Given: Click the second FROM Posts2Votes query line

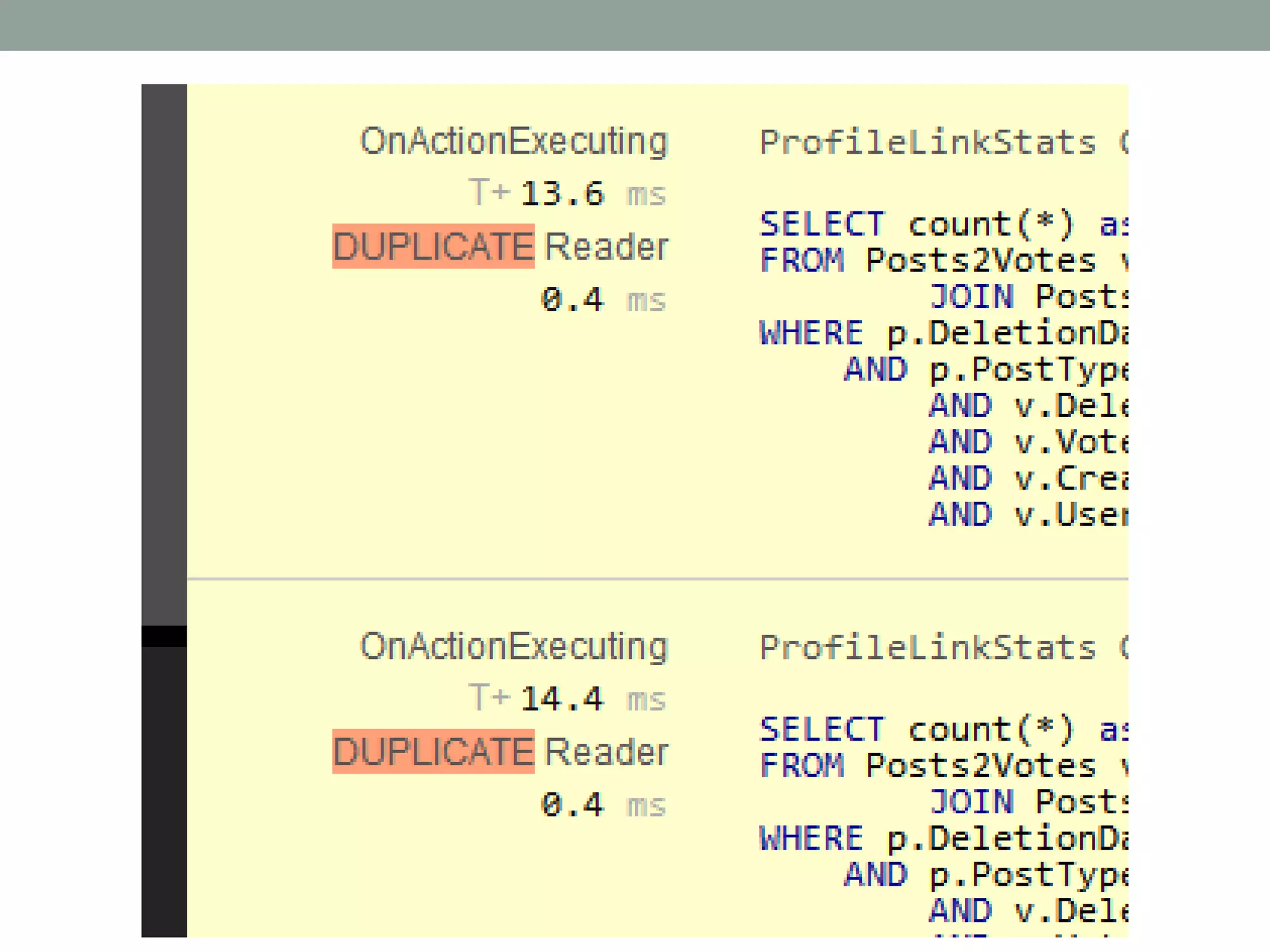Looking at the screenshot, I should pos(943,765).
